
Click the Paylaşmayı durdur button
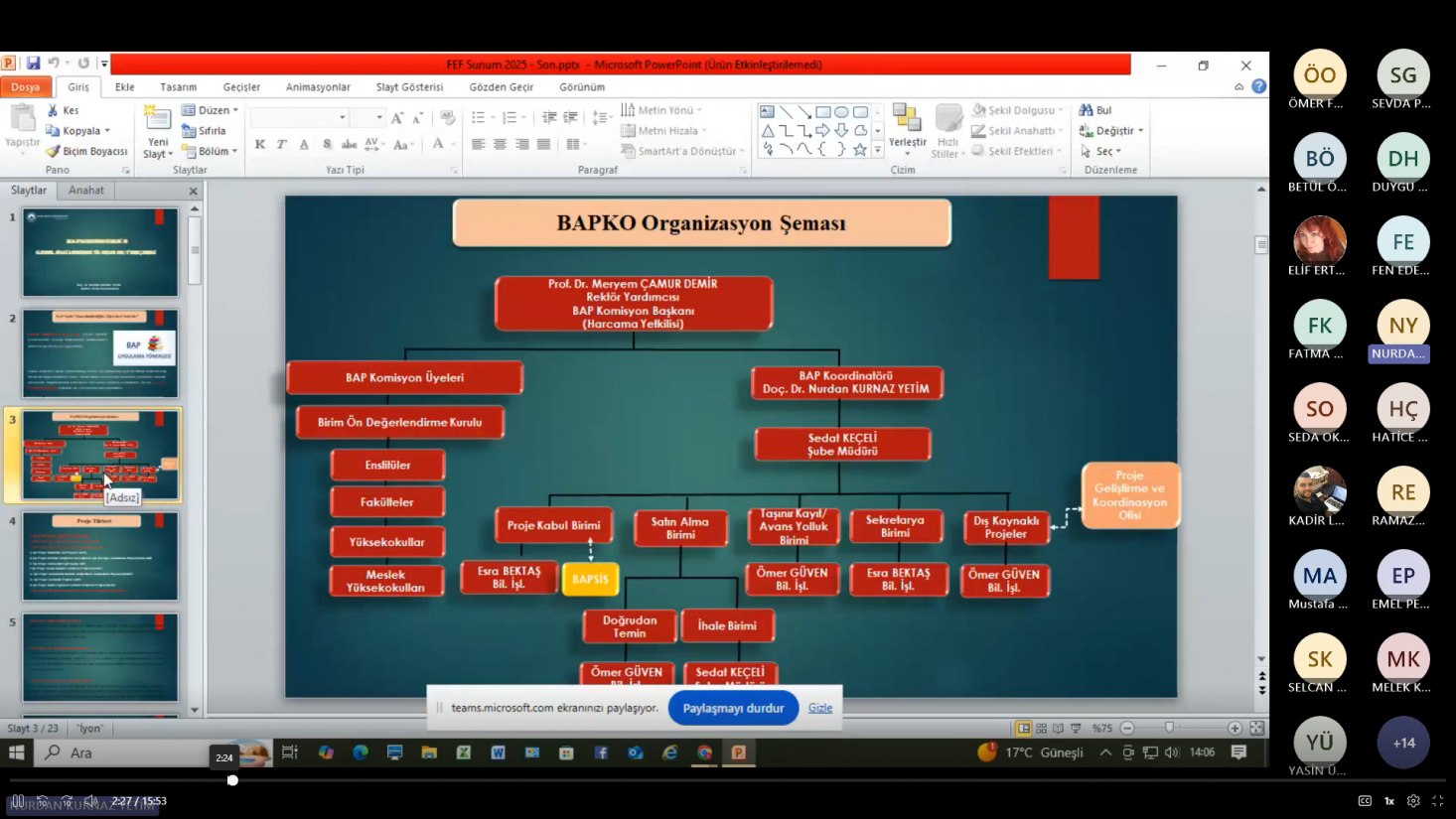click(x=733, y=708)
